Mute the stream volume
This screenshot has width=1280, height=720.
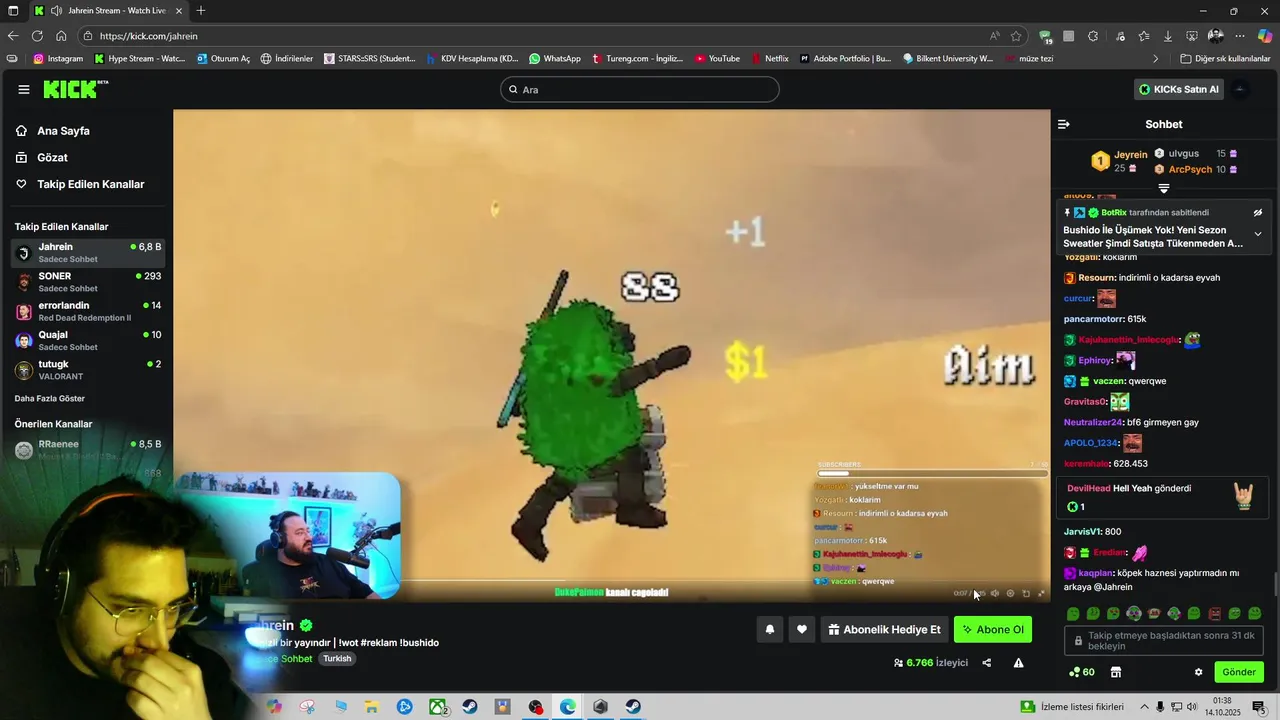994,593
